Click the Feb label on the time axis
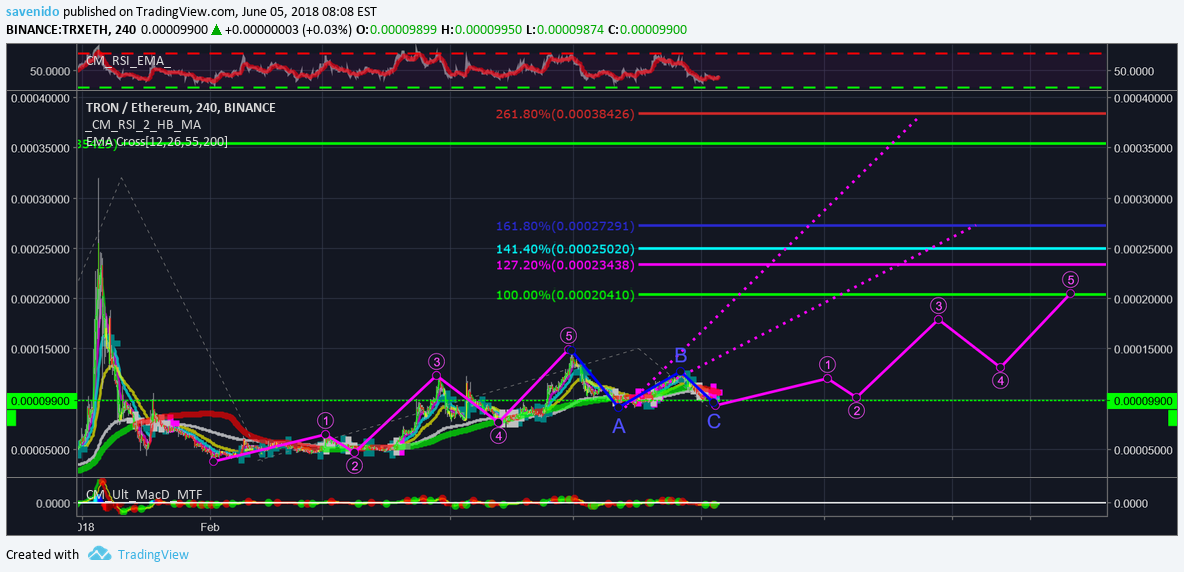The image size is (1184, 572). click(x=210, y=527)
